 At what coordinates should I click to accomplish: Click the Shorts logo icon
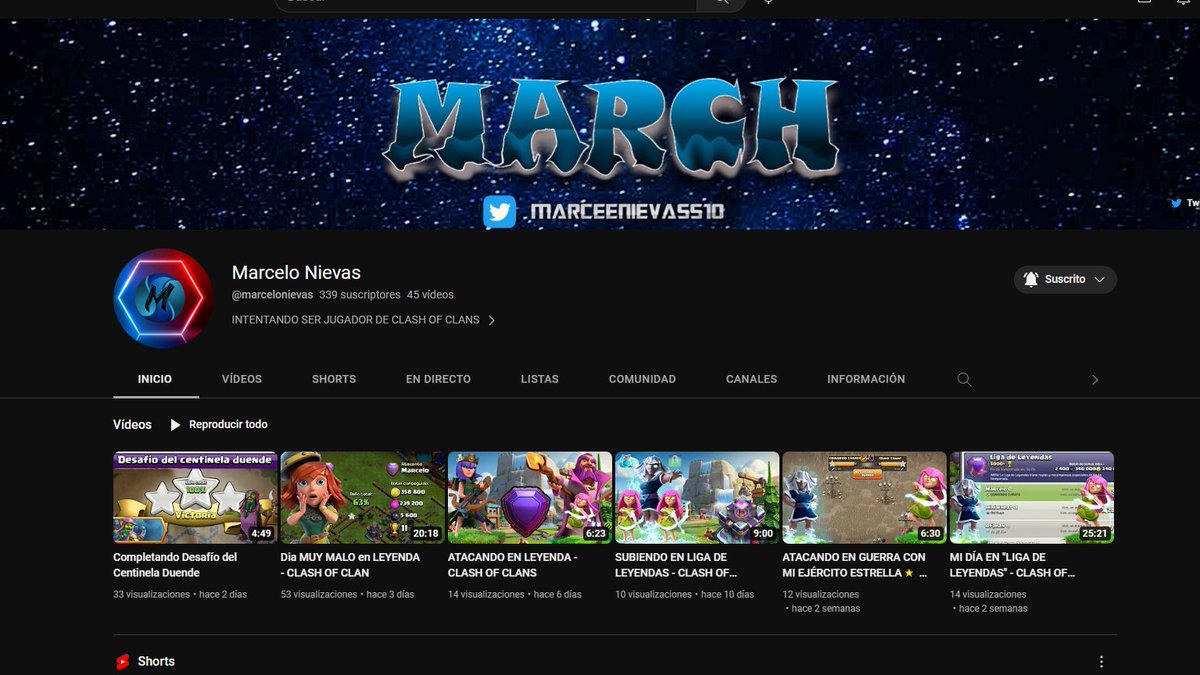coord(122,662)
